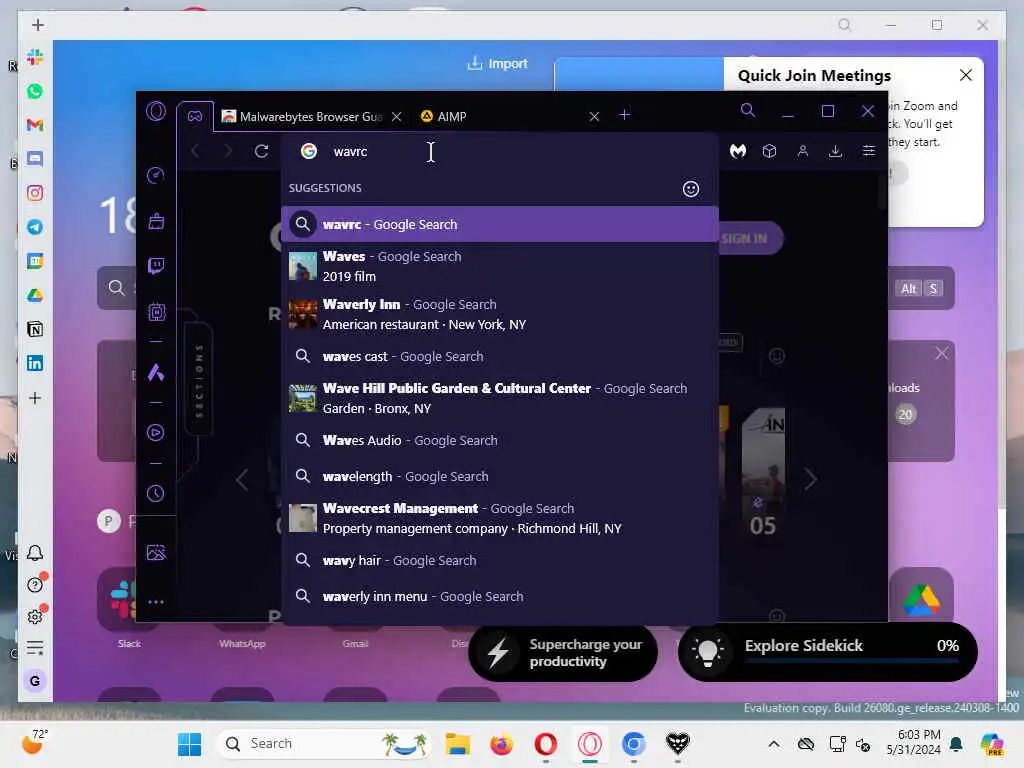Viewport: 1024px width, 768px height.
Task: Open WhatsApp in Sidekick sidebar
Action: (x=35, y=91)
